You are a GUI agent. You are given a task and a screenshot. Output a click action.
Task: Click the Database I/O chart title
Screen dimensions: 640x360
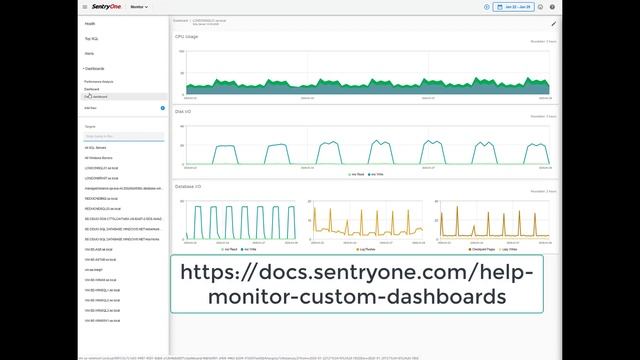coord(188,187)
